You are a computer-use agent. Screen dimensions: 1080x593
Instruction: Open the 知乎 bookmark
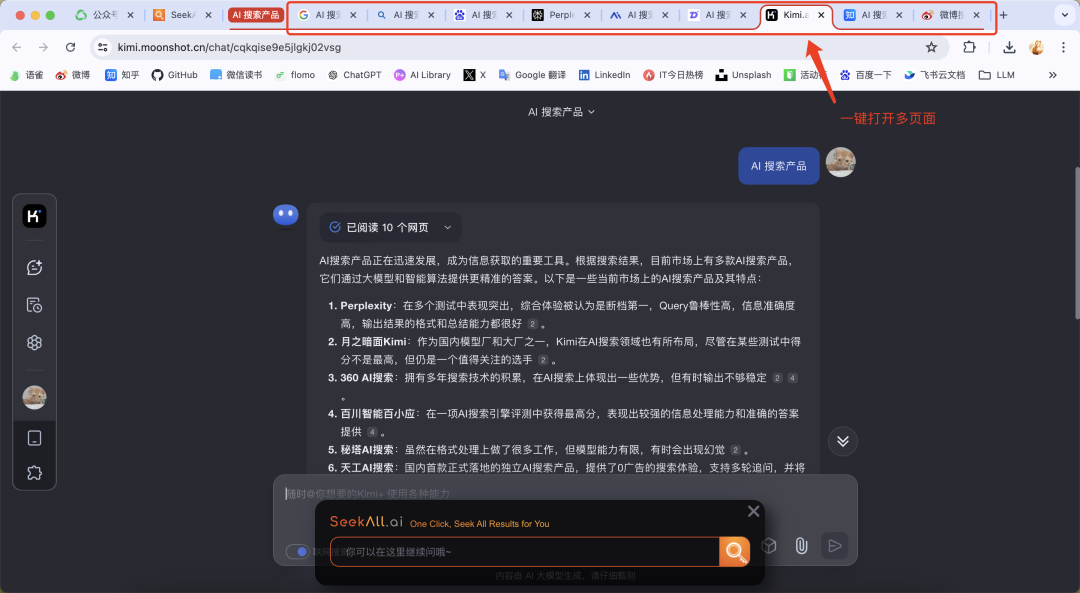click(x=122, y=75)
